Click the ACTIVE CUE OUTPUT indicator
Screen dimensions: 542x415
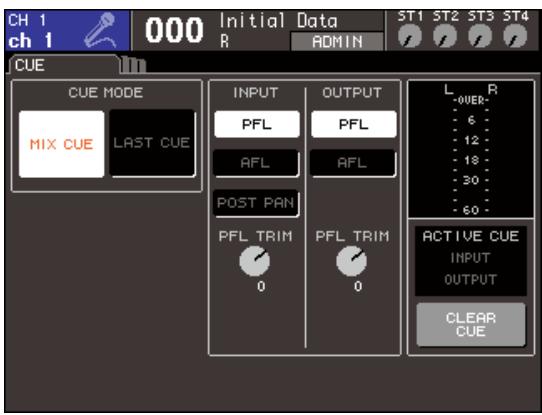click(x=470, y=280)
